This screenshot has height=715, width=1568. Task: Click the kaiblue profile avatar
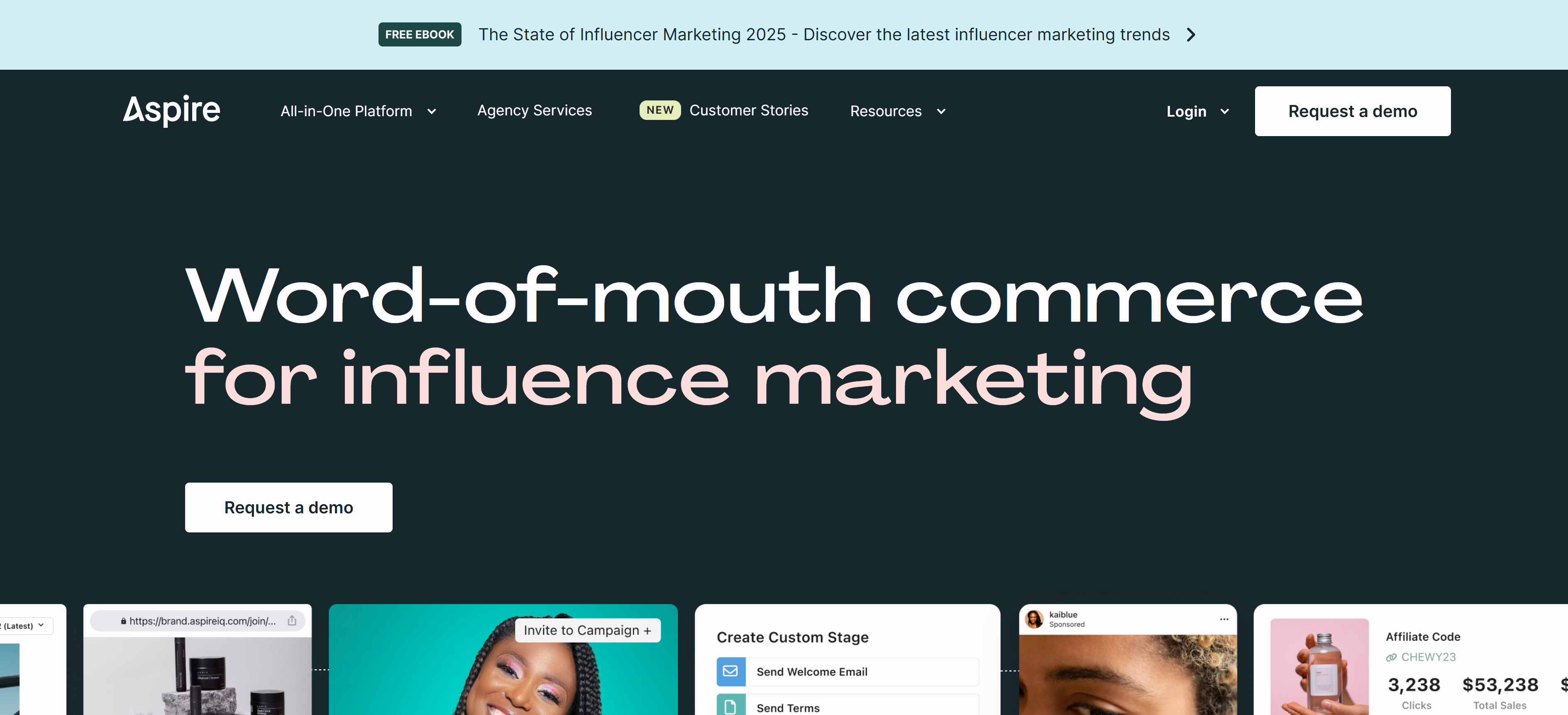(1034, 619)
